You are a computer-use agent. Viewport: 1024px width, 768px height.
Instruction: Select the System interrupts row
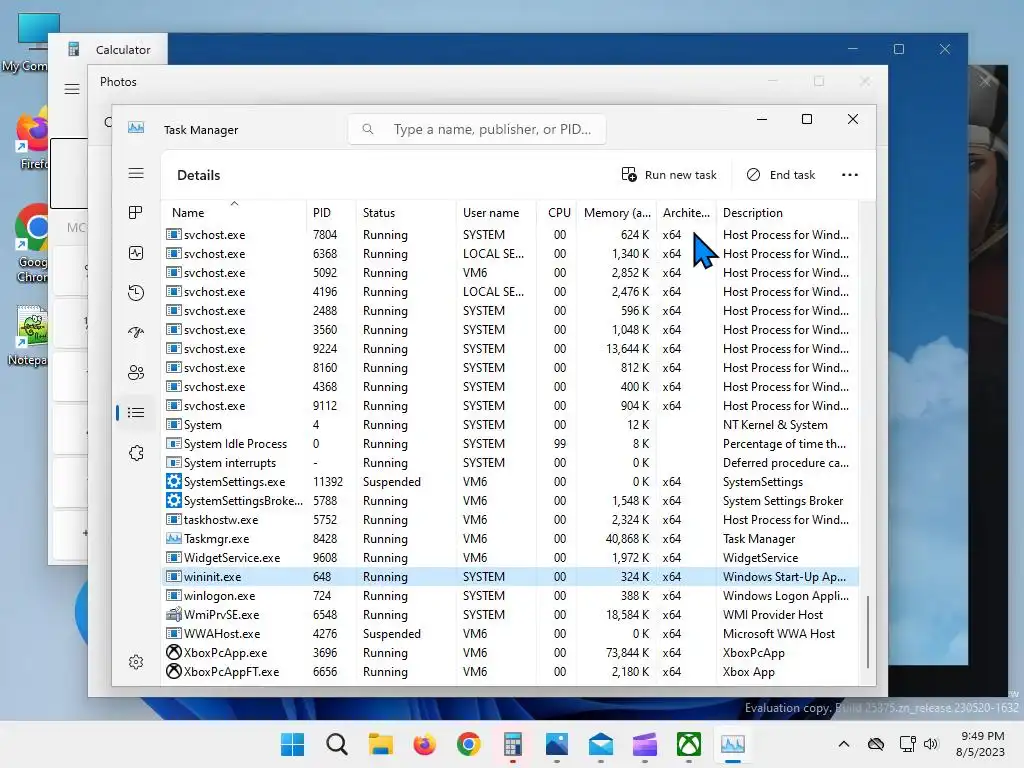510,463
